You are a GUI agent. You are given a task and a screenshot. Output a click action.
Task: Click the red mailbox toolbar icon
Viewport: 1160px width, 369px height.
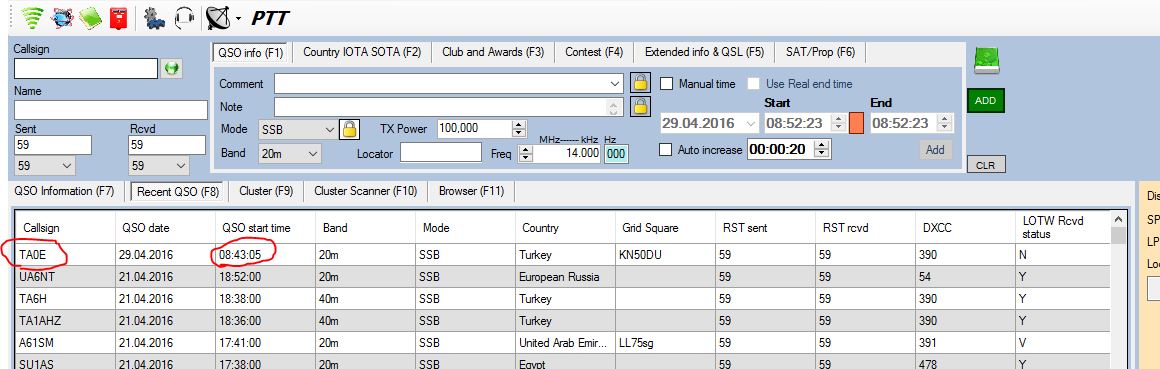coord(118,17)
